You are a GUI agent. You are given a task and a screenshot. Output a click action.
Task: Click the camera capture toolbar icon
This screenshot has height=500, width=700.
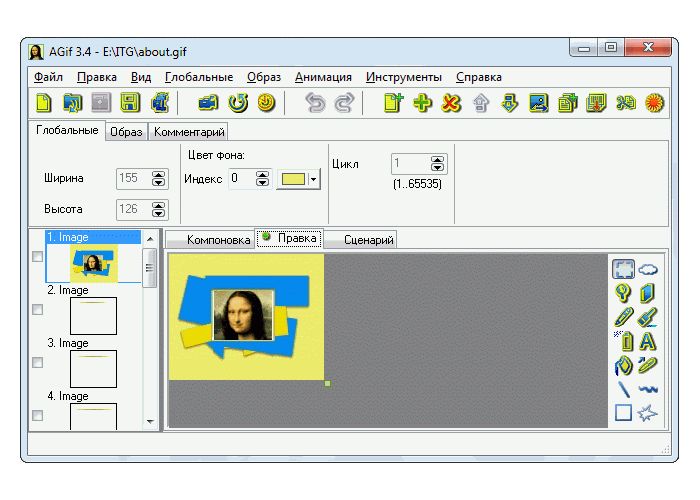(x=208, y=103)
